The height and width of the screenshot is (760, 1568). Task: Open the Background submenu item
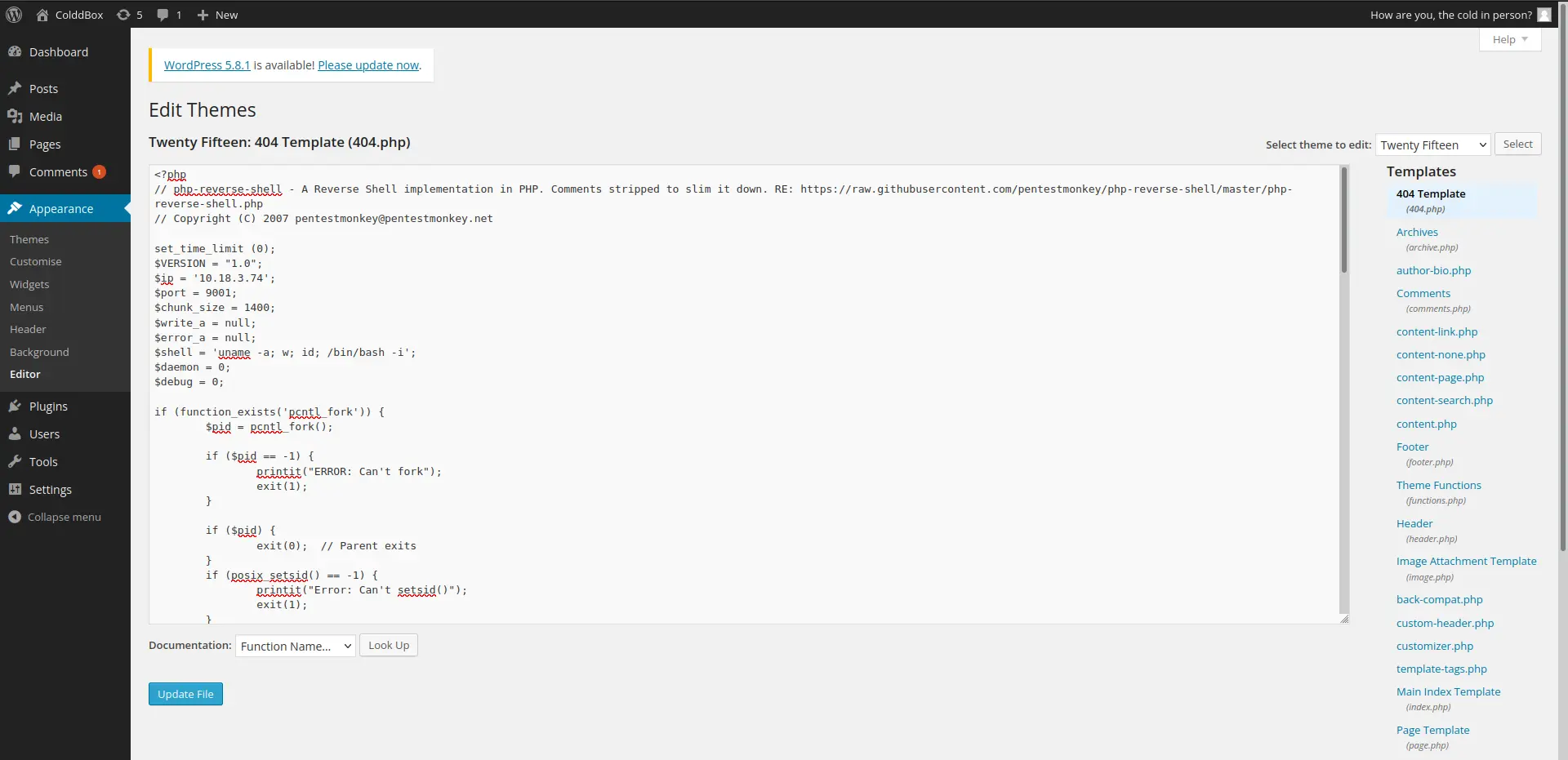(x=39, y=352)
